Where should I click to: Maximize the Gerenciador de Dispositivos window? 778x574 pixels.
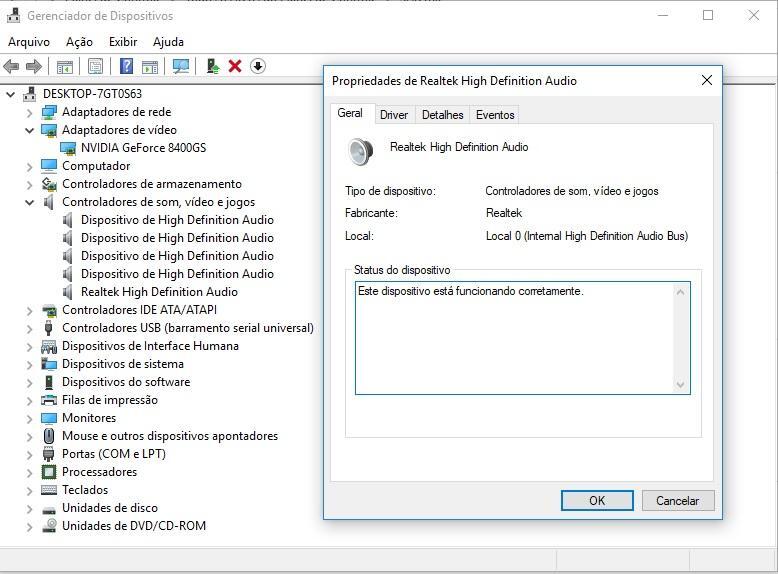point(708,15)
